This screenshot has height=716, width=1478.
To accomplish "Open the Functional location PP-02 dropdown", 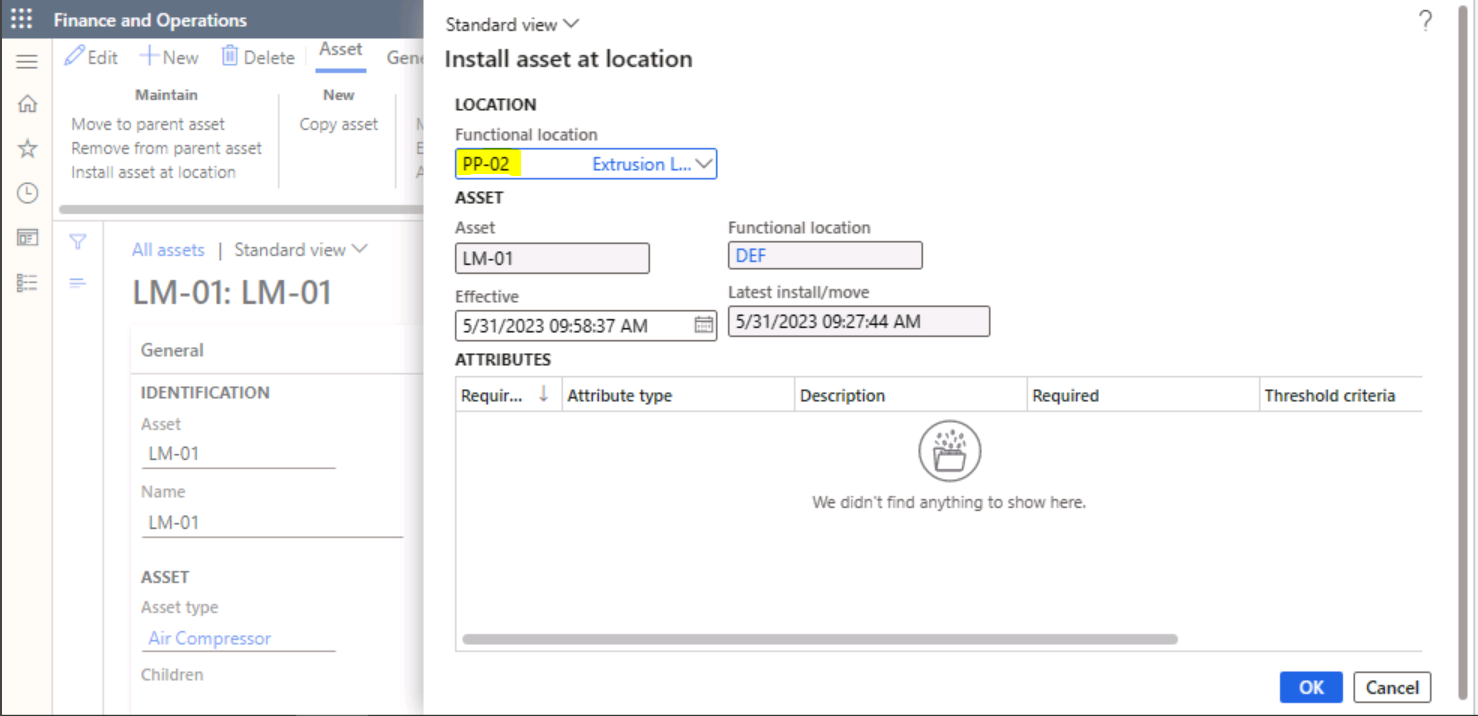I will [x=705, y=164].
